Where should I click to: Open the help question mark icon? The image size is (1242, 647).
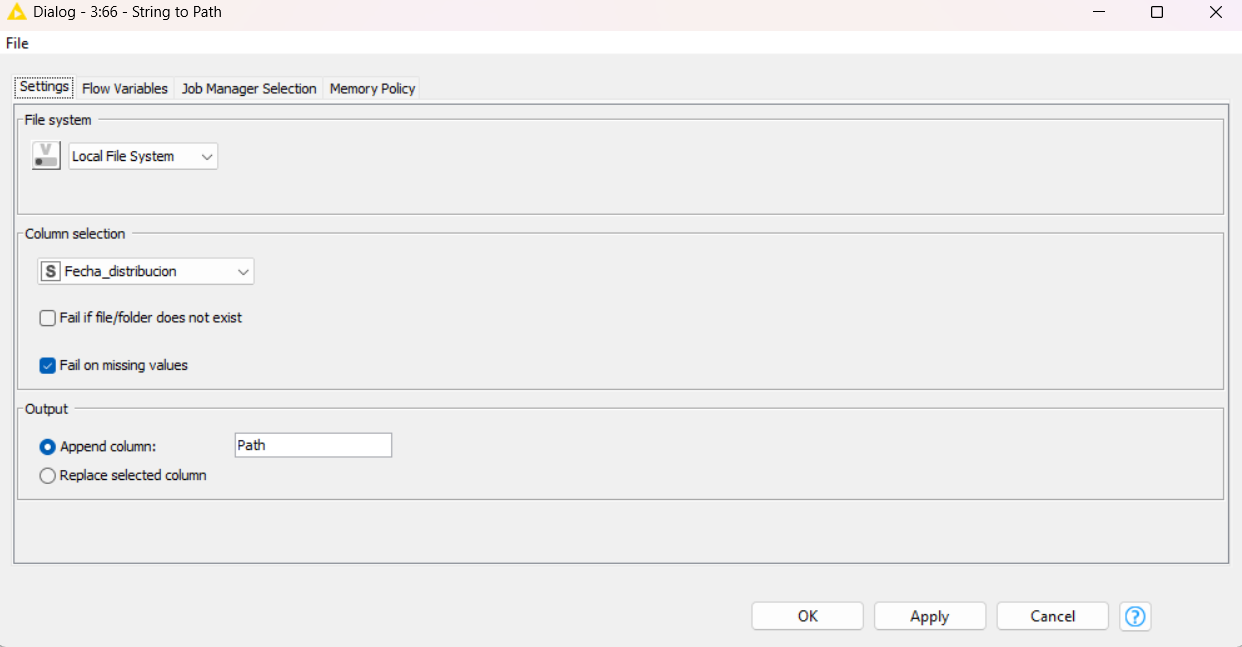pyautogui.click(x=1135, y=616)
